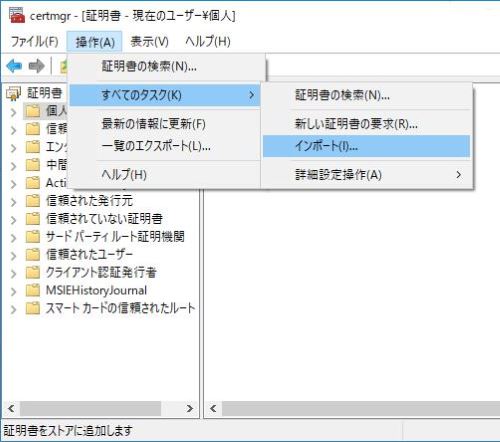Select the 信頼された発行元 tree item
The height and width of the screenshot is (442, 500).
pyautogui.click(x=89, y=201)
